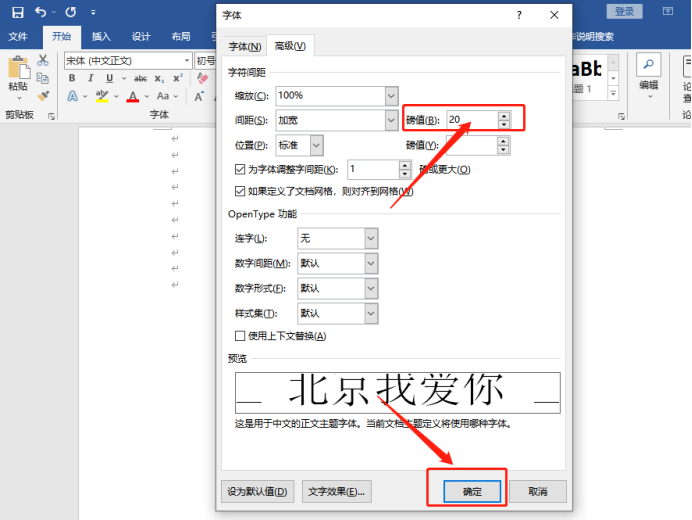
Task: Click the 磅值(Y) position value field
Action: (472, 145)
